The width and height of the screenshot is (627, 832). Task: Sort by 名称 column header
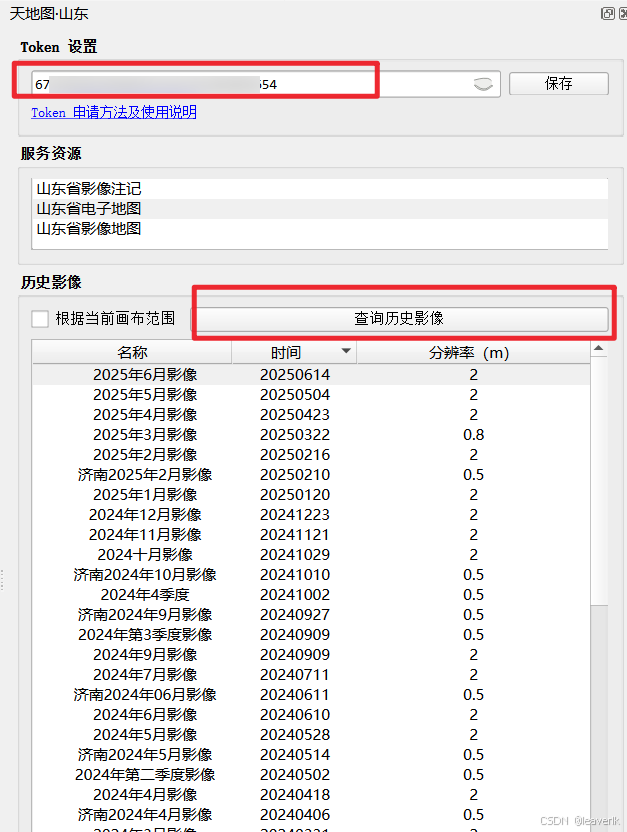(132, 352)
